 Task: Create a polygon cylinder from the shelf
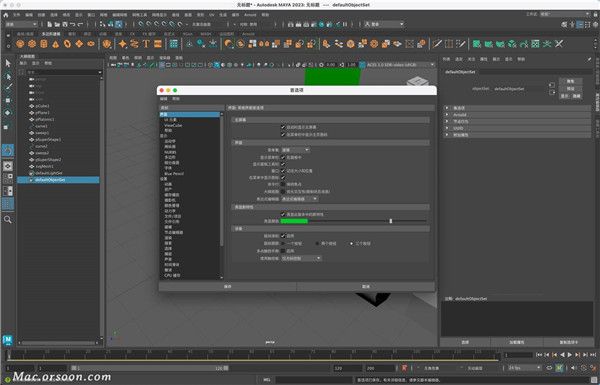pos(44,44)
